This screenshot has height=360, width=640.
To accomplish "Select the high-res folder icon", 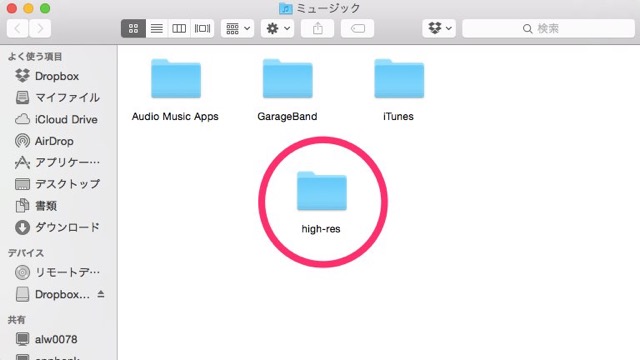I will (x=322, y=191).
